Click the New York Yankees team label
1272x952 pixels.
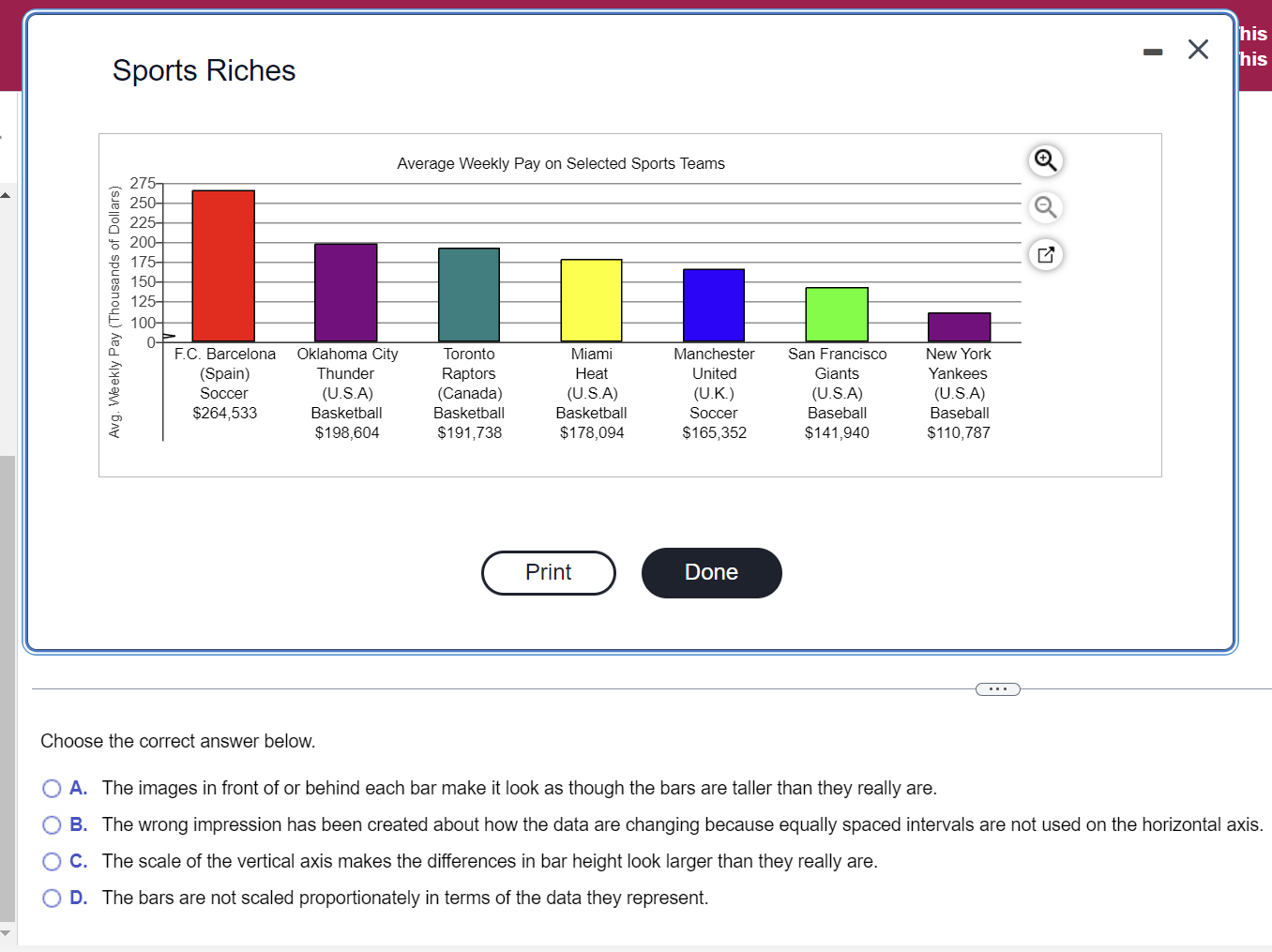tap(959, 364)
